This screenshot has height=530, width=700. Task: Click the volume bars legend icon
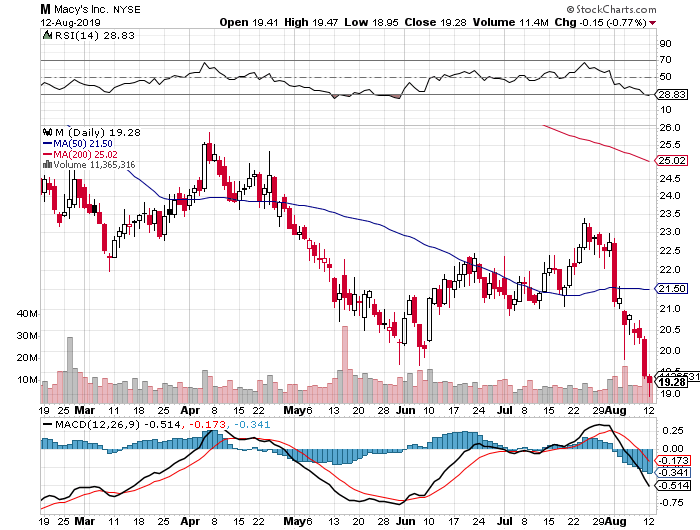point(47,164)
